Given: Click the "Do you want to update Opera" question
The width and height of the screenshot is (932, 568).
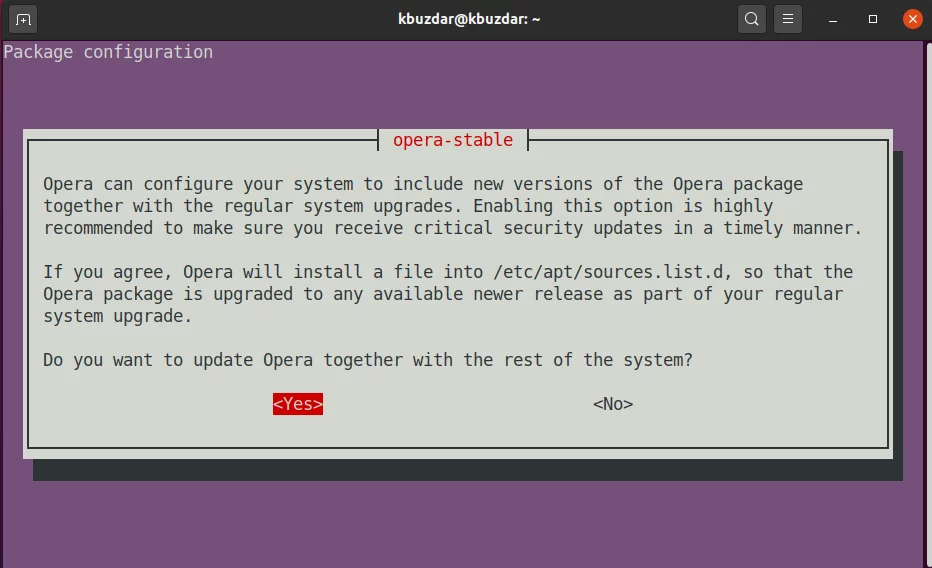Looking at the screenshot, I should (x=368, y=360).
